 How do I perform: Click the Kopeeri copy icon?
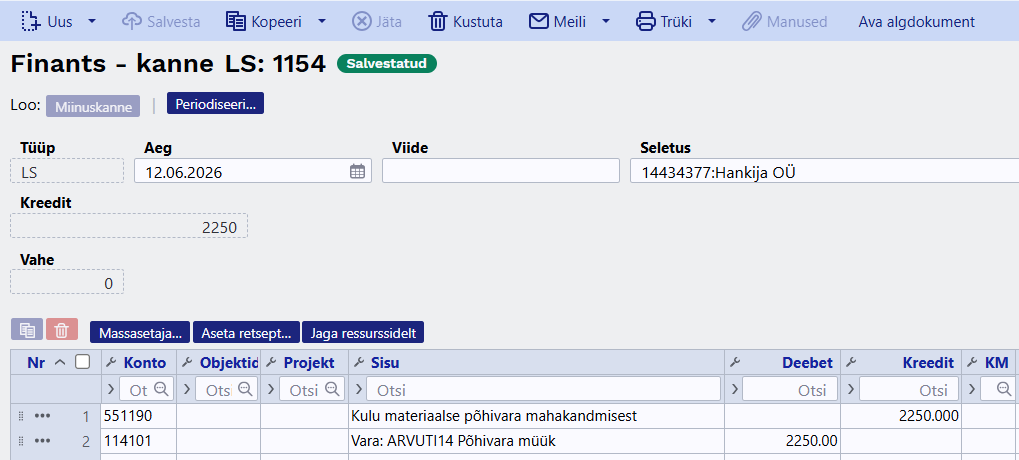tap(235, 21)
